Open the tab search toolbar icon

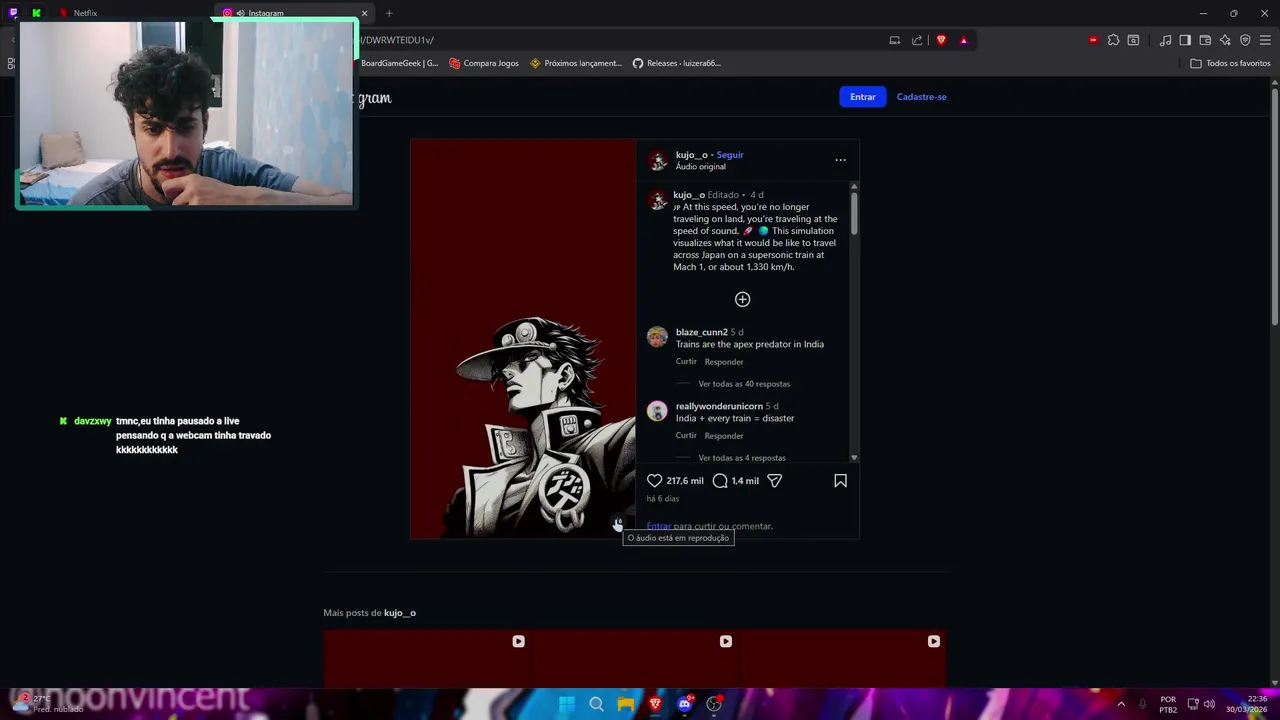(1133, 40)
